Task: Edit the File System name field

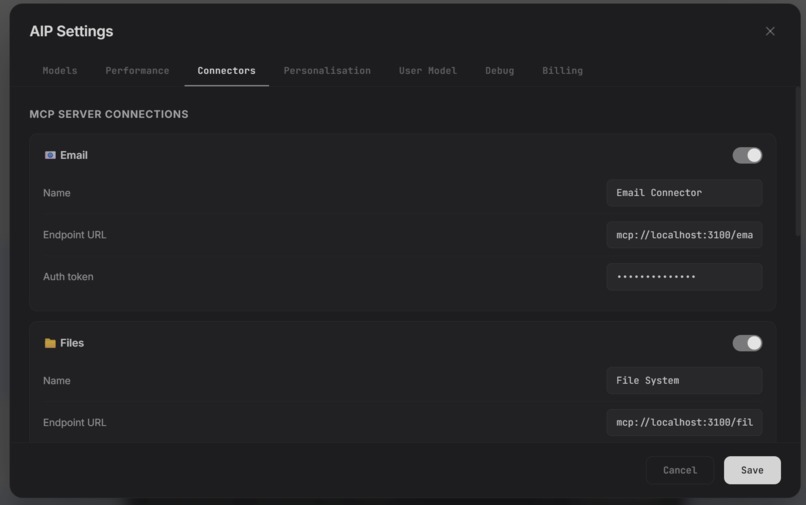Action: [684, 381]
